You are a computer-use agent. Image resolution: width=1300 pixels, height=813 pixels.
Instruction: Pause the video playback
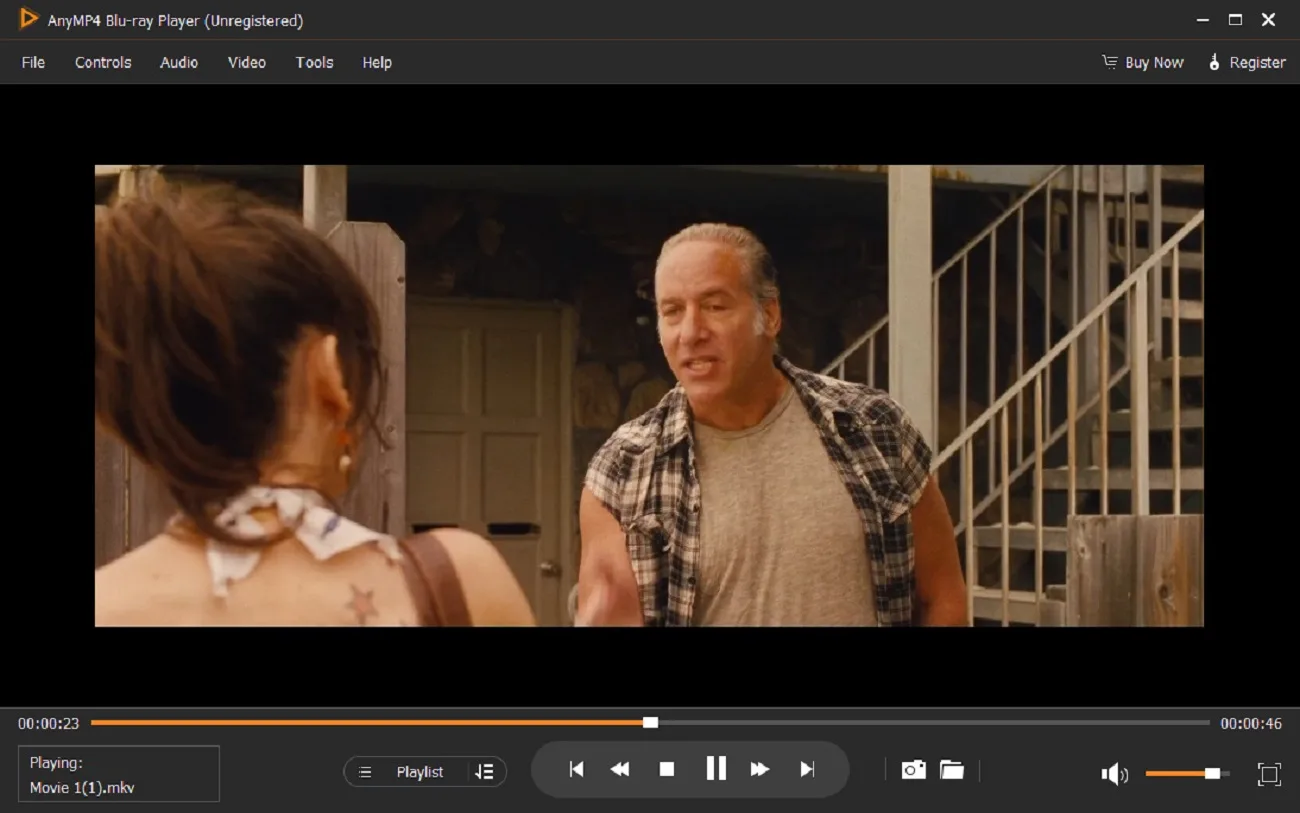click(x=715, y=769)
